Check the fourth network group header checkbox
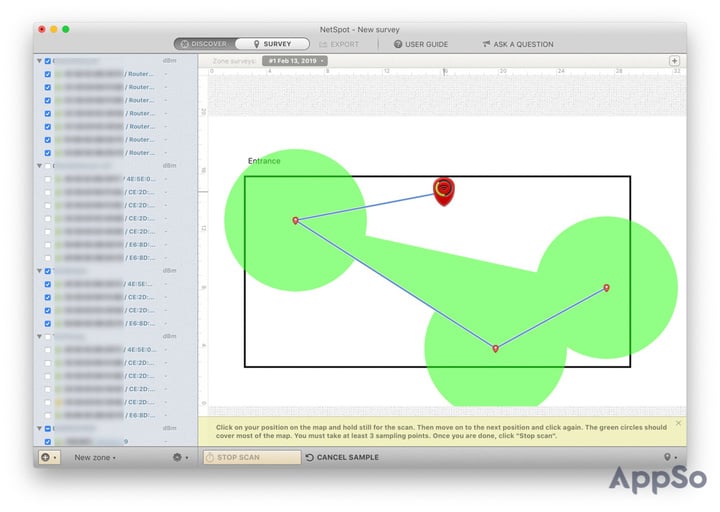Image resolution: width=720 pixels, height=512 pixels. 48,337
